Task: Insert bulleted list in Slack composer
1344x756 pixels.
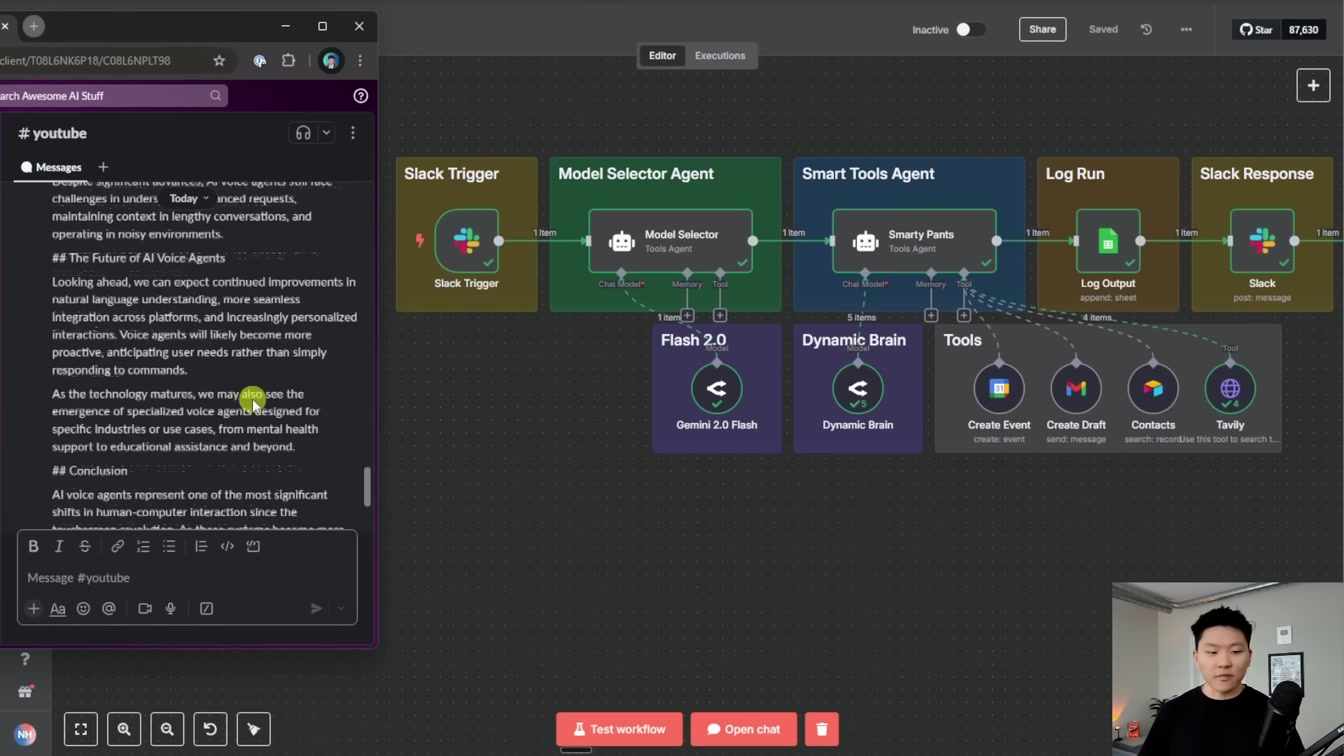Action: (169, 546)
